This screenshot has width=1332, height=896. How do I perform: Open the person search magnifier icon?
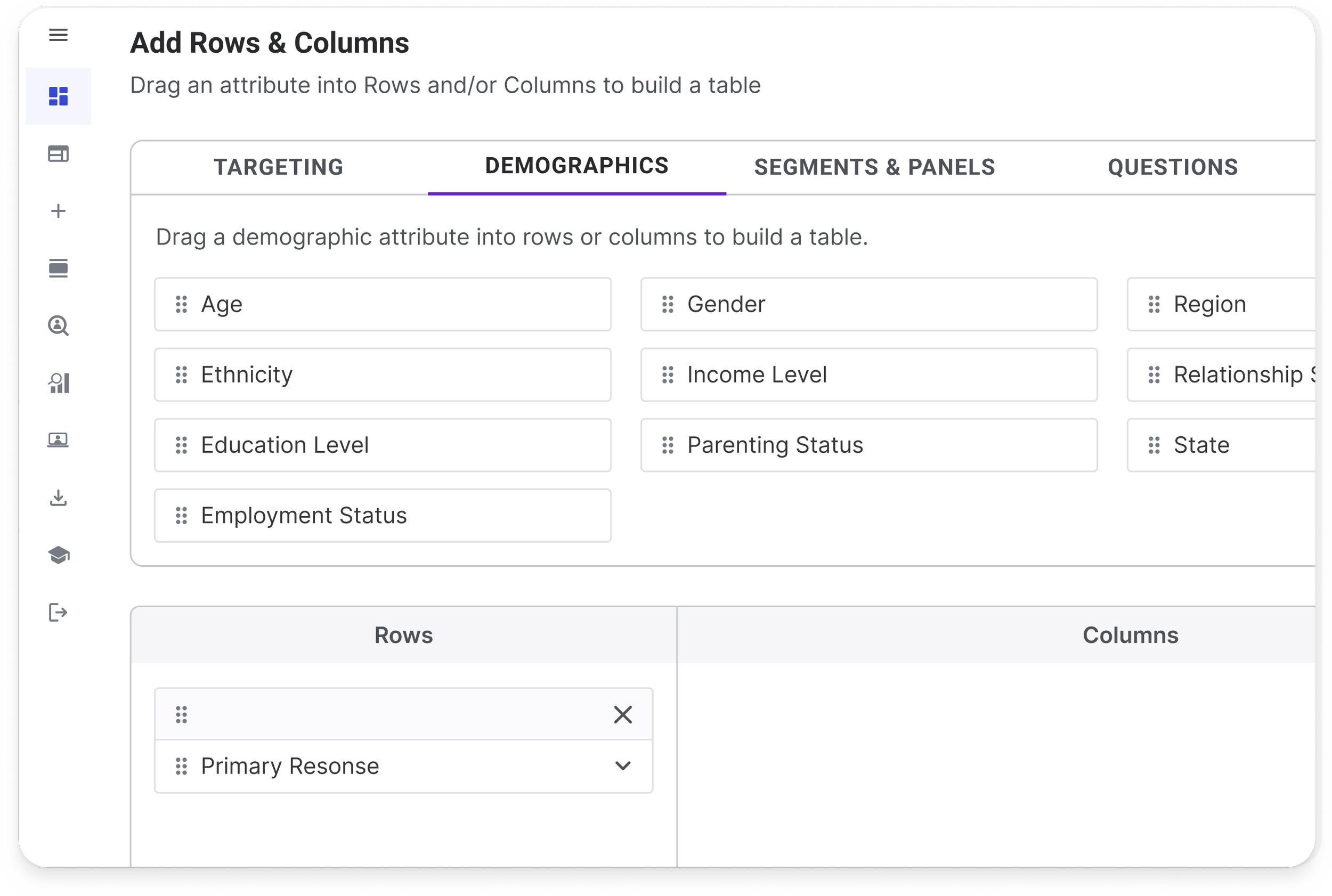pos(58,325)
